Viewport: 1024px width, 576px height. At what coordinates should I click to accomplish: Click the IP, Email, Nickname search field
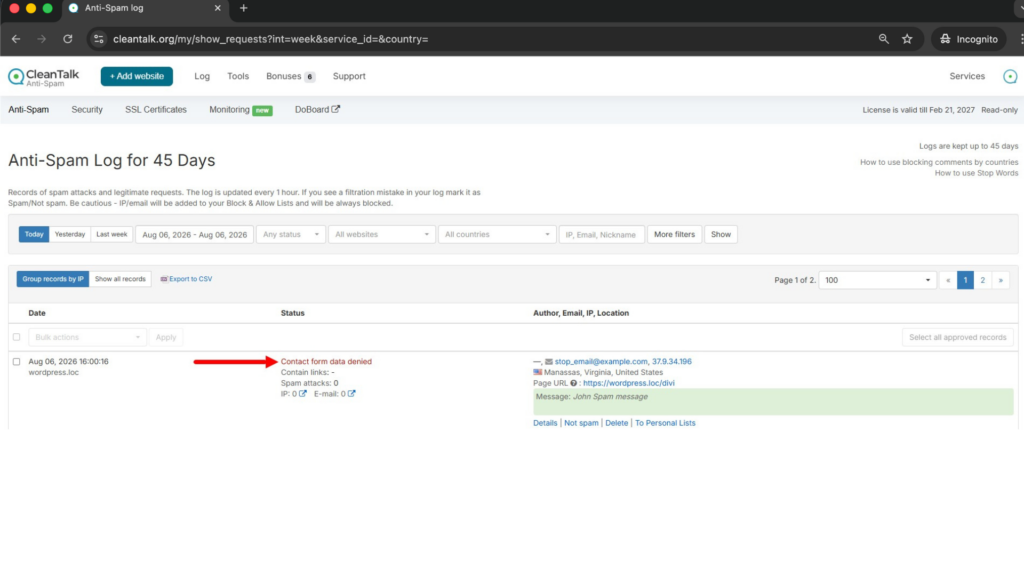click(601, 234)
